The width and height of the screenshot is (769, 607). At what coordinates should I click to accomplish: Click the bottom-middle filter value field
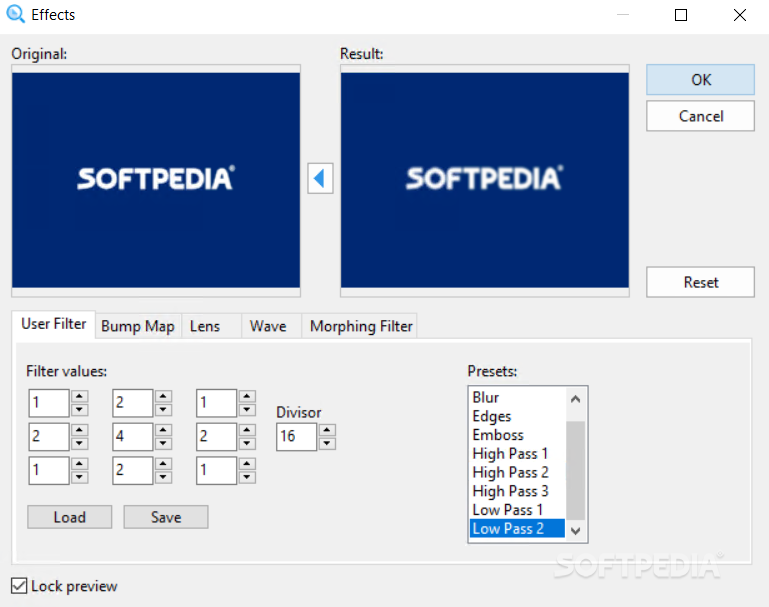(132, 470)
